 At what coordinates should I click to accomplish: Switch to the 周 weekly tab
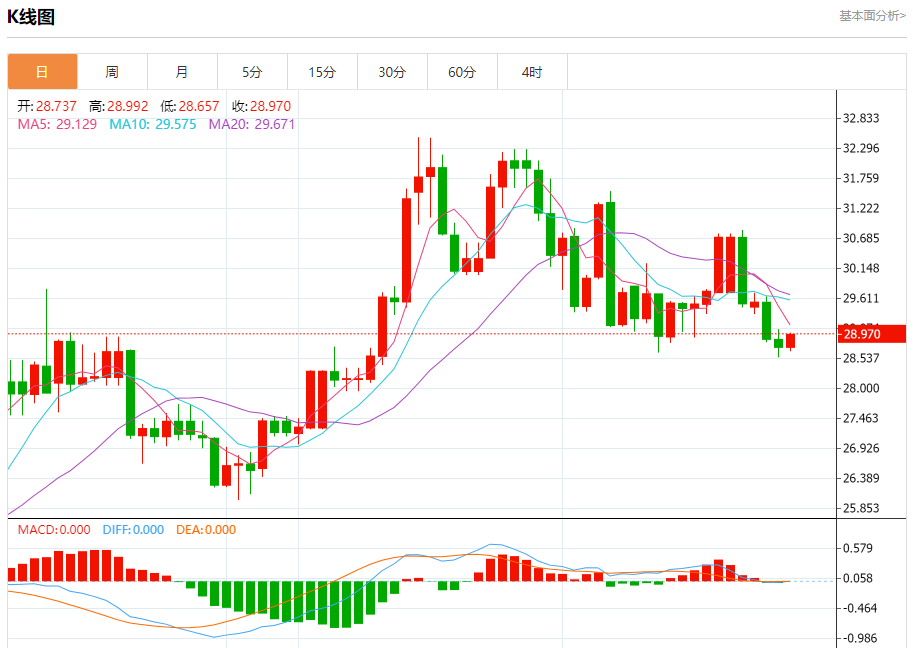coord(112,72)
